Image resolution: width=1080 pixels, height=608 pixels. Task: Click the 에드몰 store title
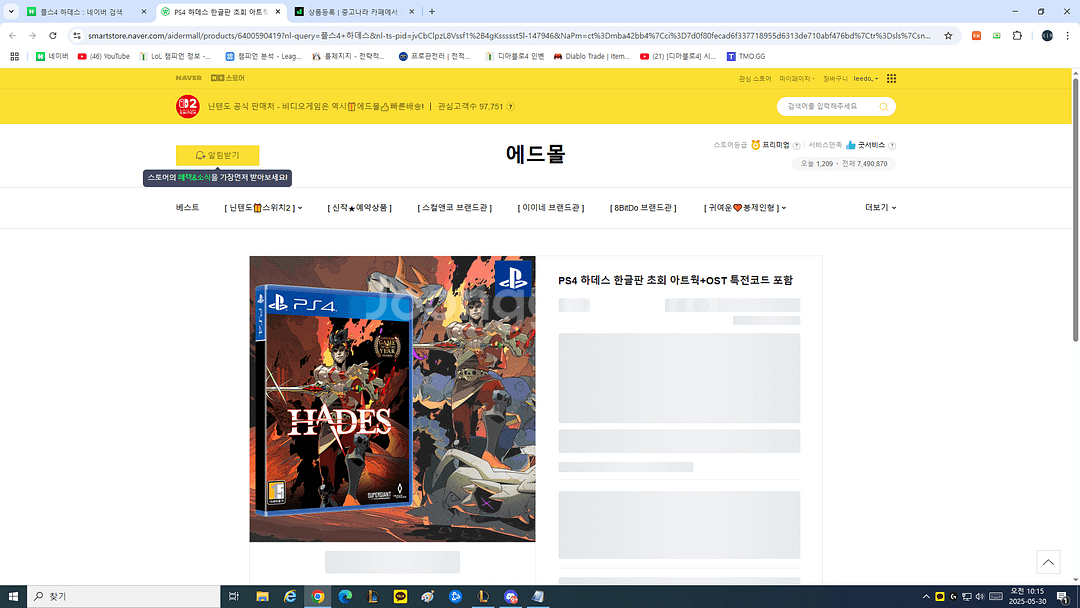(535, 154)
